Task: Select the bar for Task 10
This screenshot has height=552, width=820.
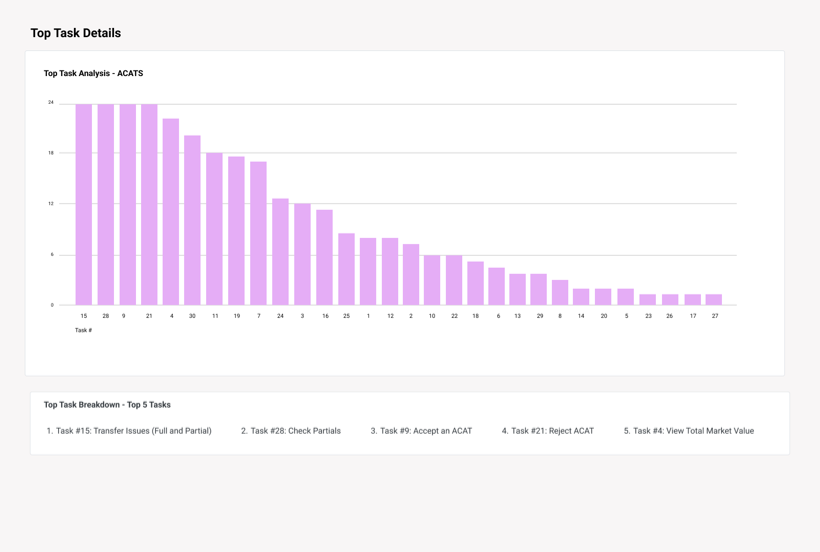Action: pyautogui.click(x=432, y=280)
